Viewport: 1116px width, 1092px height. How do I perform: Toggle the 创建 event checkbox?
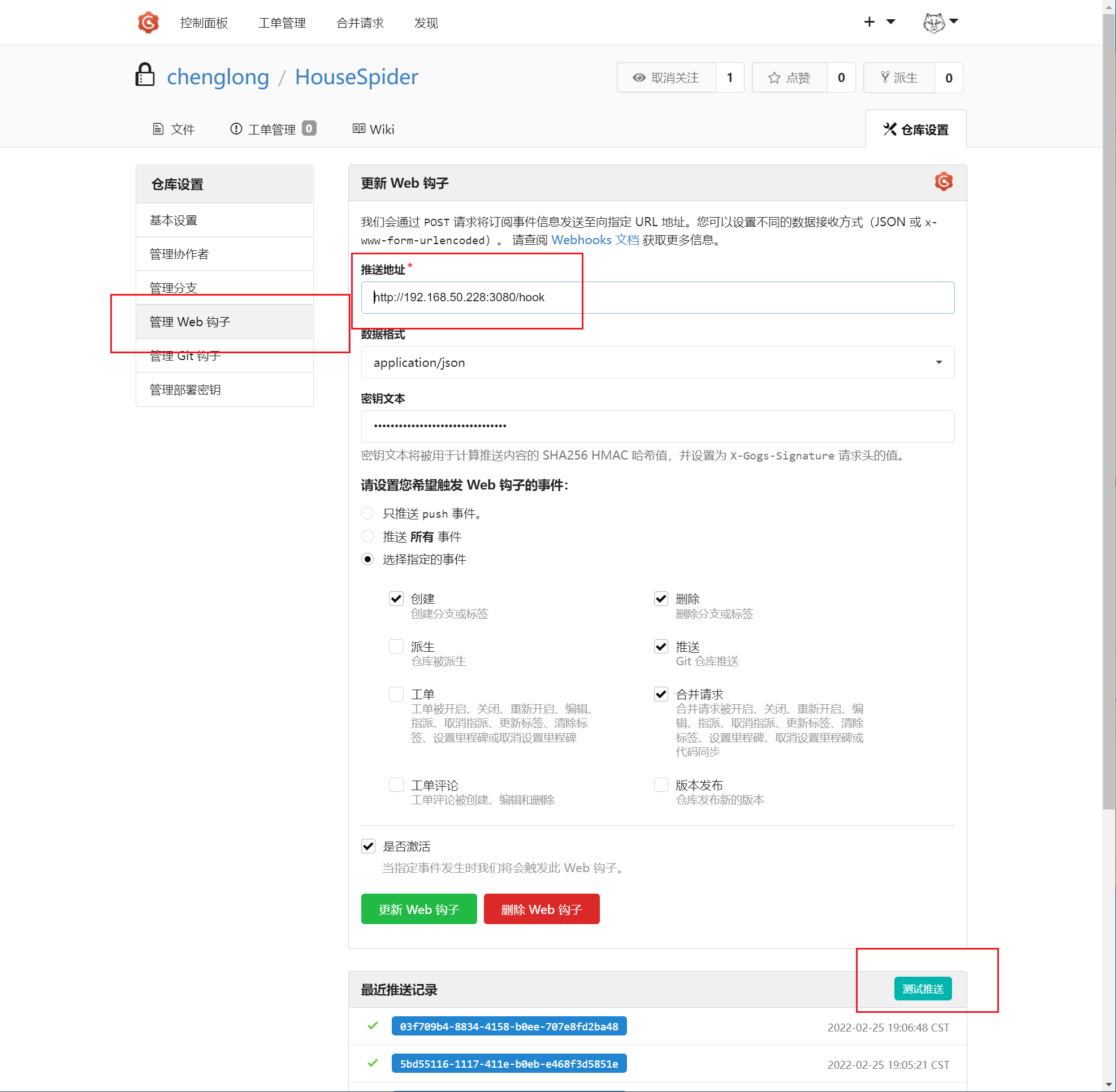(x=396, y=599)
